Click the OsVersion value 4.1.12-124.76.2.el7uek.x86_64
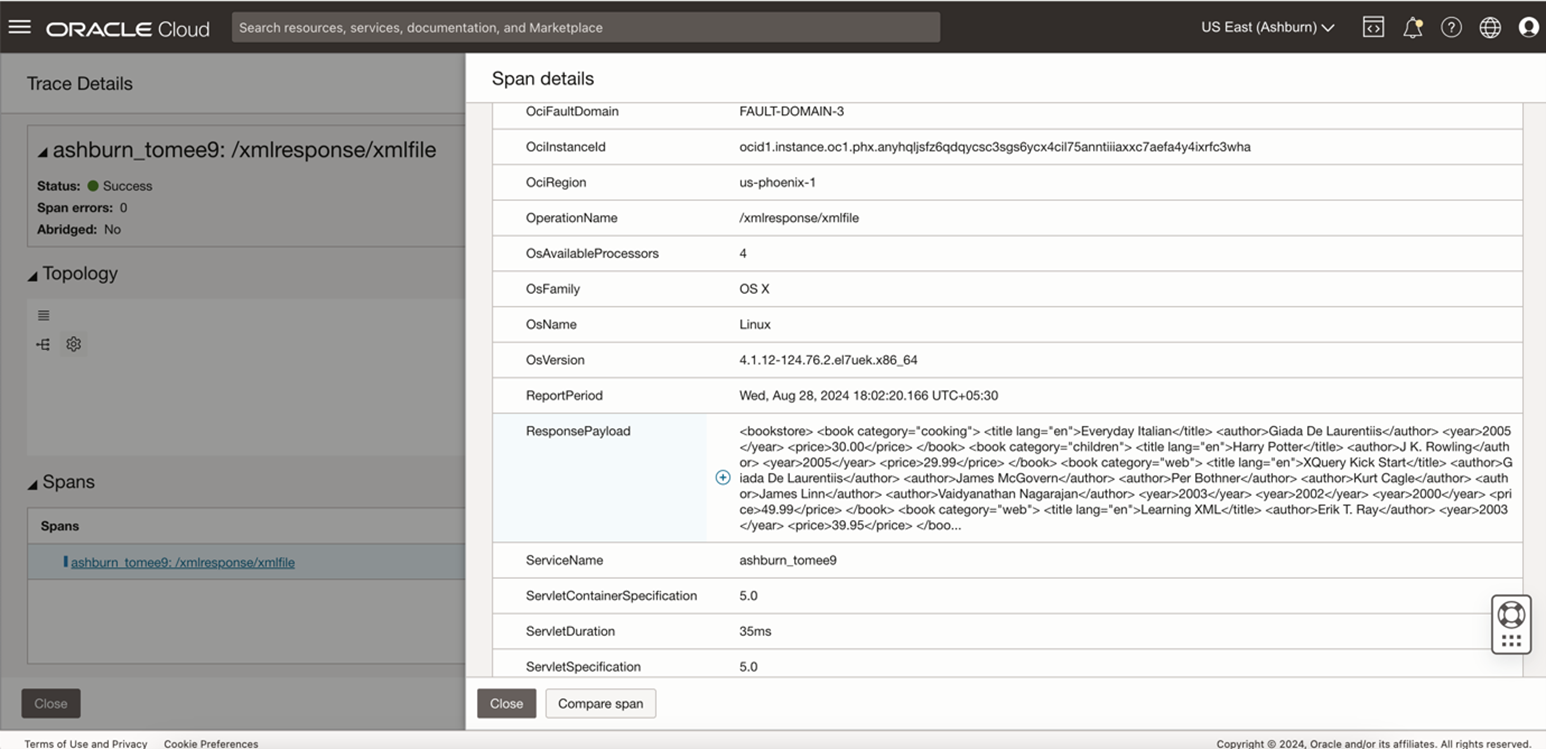The width and height of the screenshot is (1546, 749). point(829,360)
